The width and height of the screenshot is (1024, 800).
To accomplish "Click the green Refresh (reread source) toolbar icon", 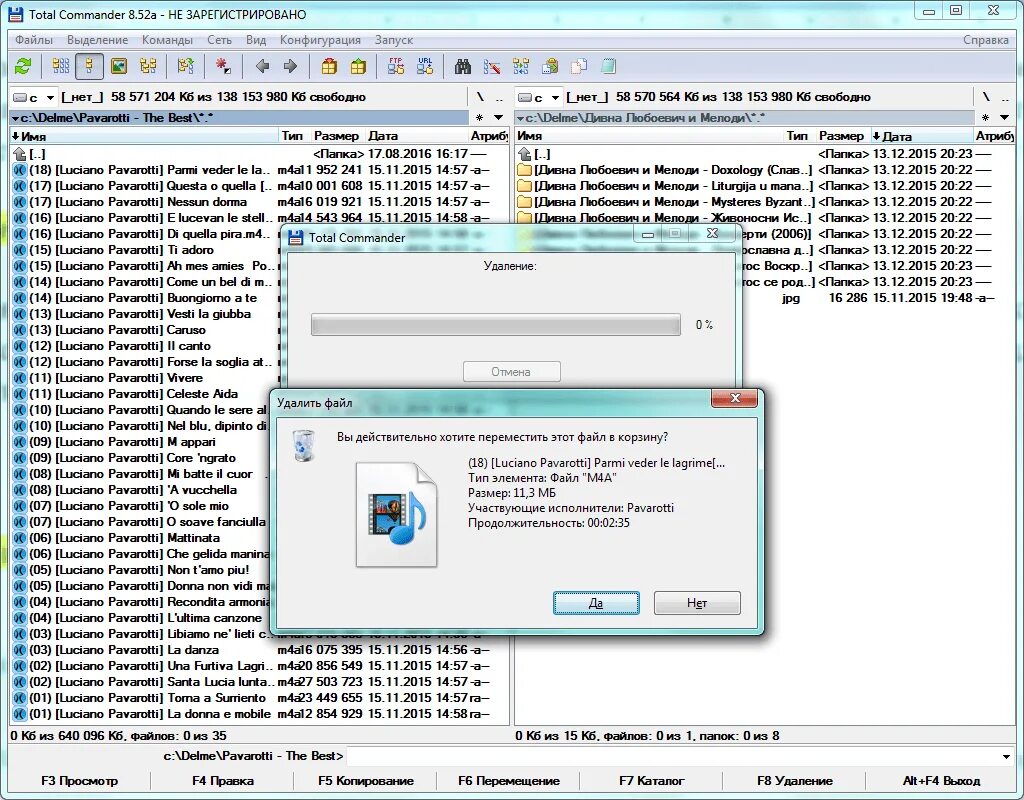I will 23,66.
